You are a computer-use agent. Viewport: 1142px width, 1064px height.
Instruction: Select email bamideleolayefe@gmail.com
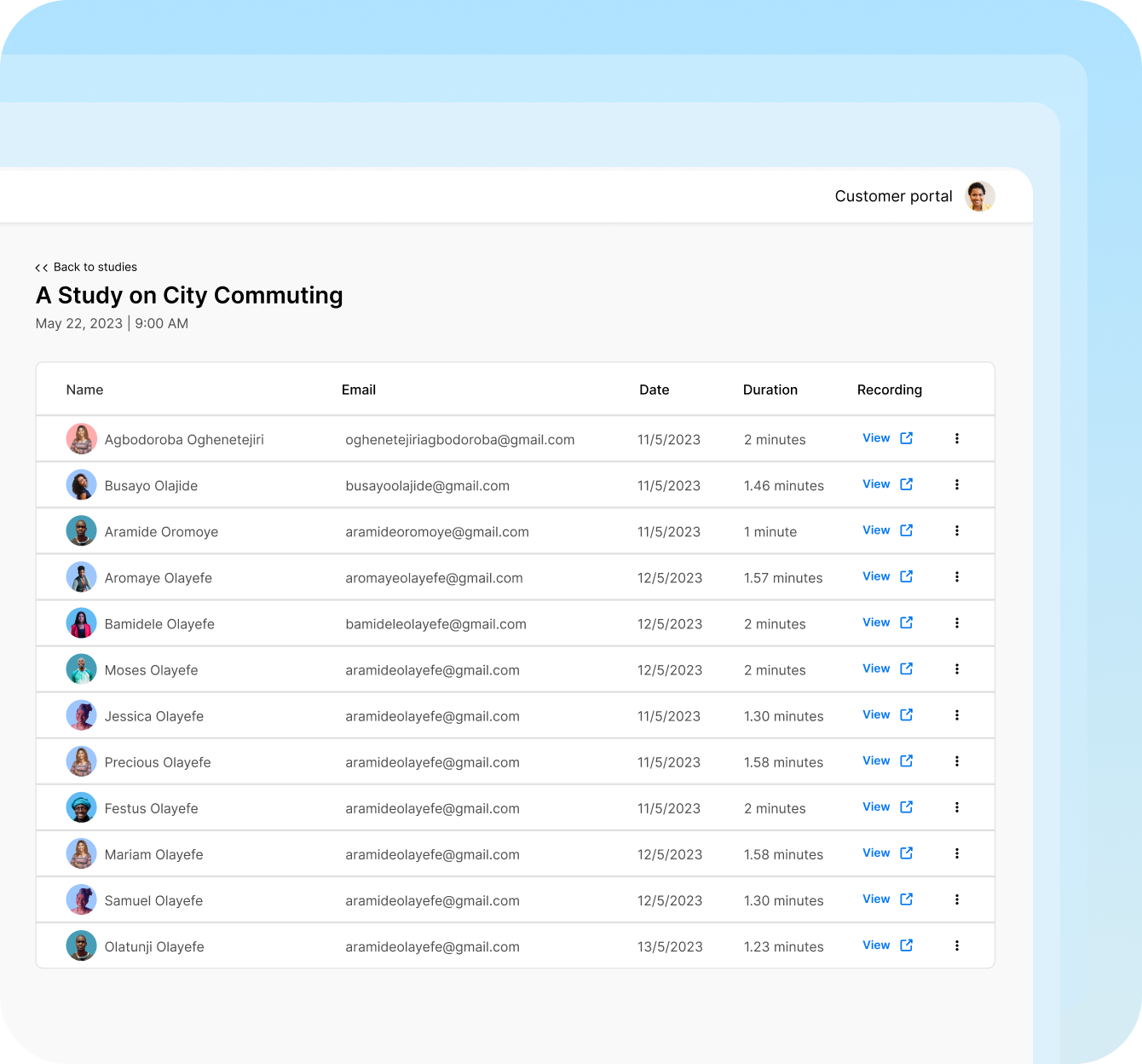435,624
